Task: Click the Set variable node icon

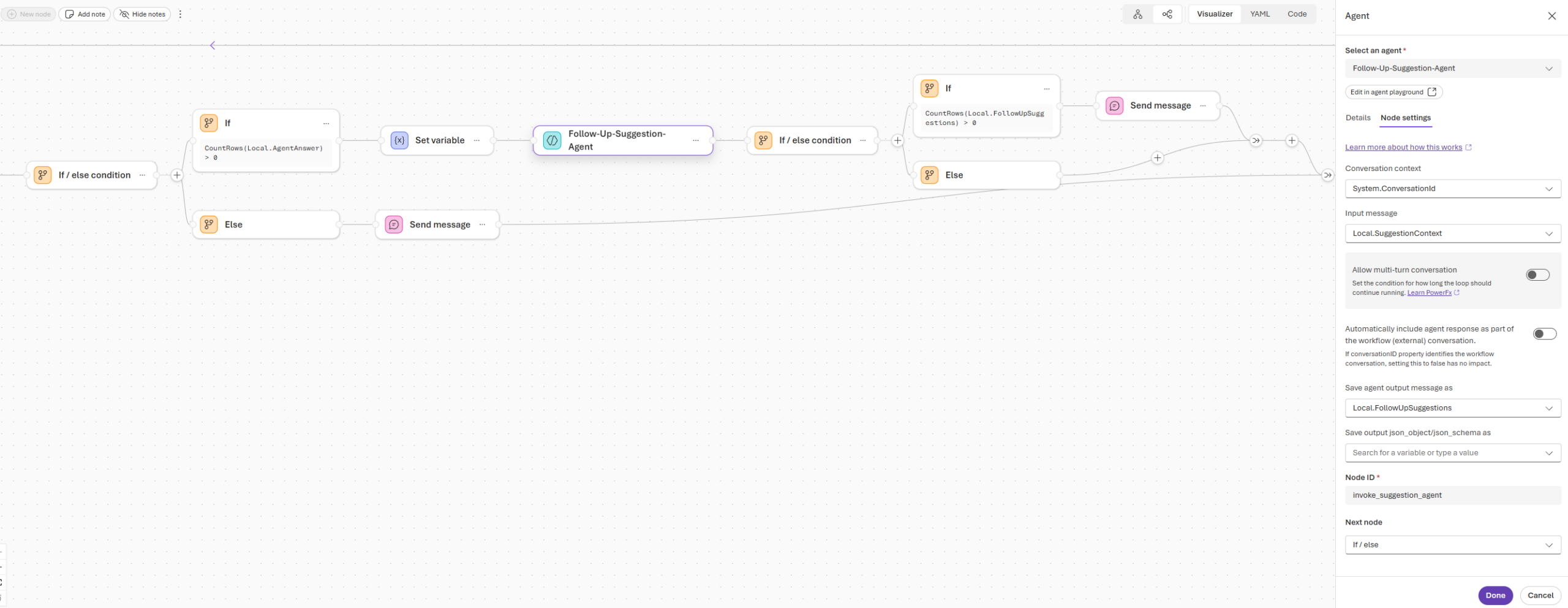Action: click(x=399, y=140)
